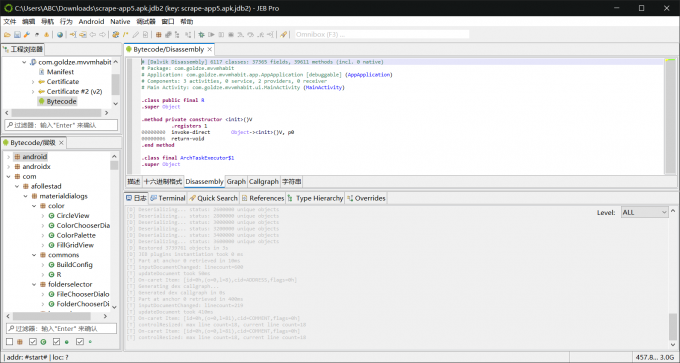Click the type hierarchy toolbar icon
Screen dimensions: 680x363
coord(177,35)
